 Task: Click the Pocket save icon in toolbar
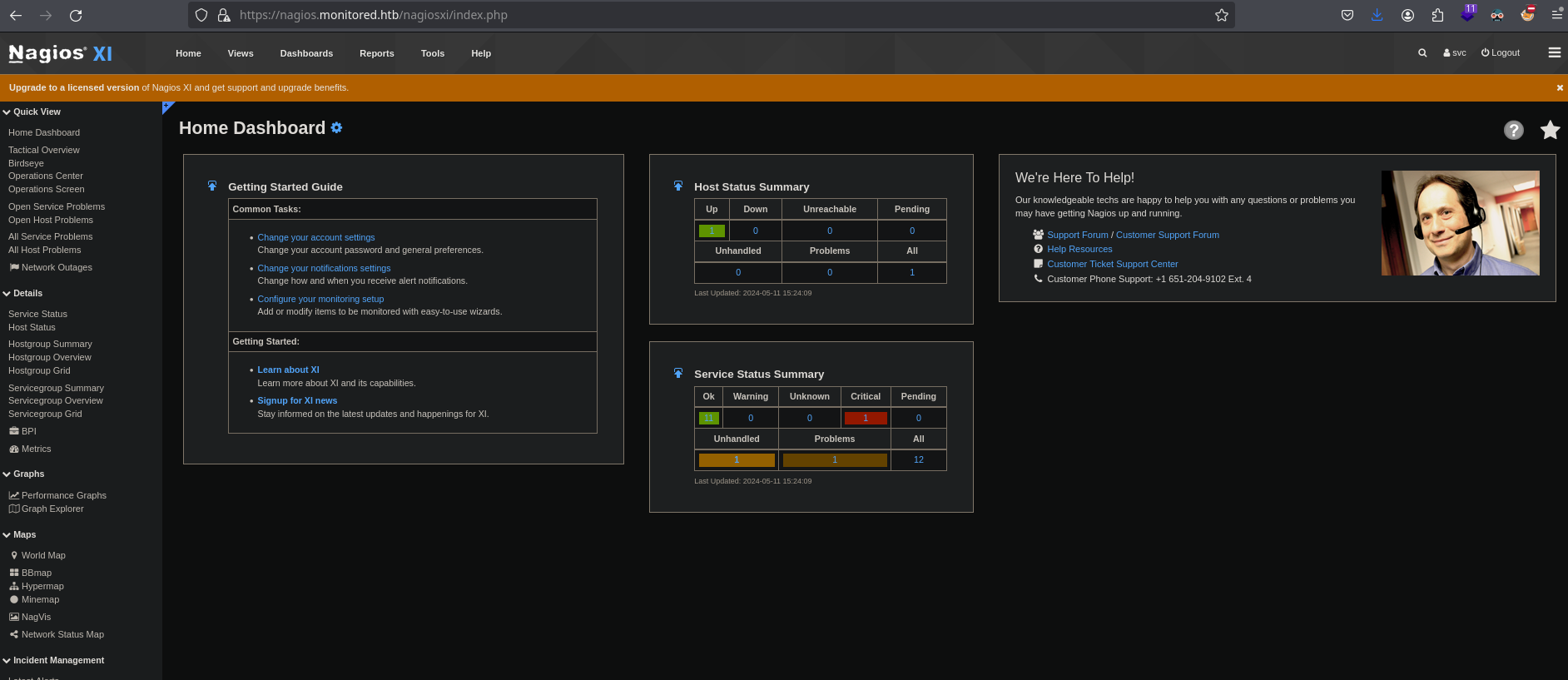(1347, 15)
